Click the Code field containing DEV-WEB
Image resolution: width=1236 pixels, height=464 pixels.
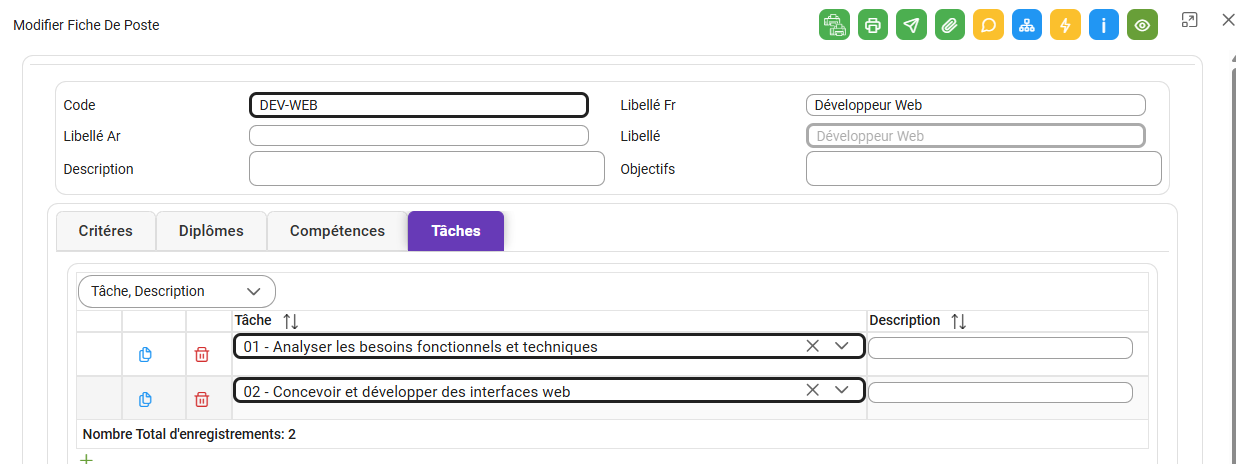pyautogui.click(x=418, y=105)
